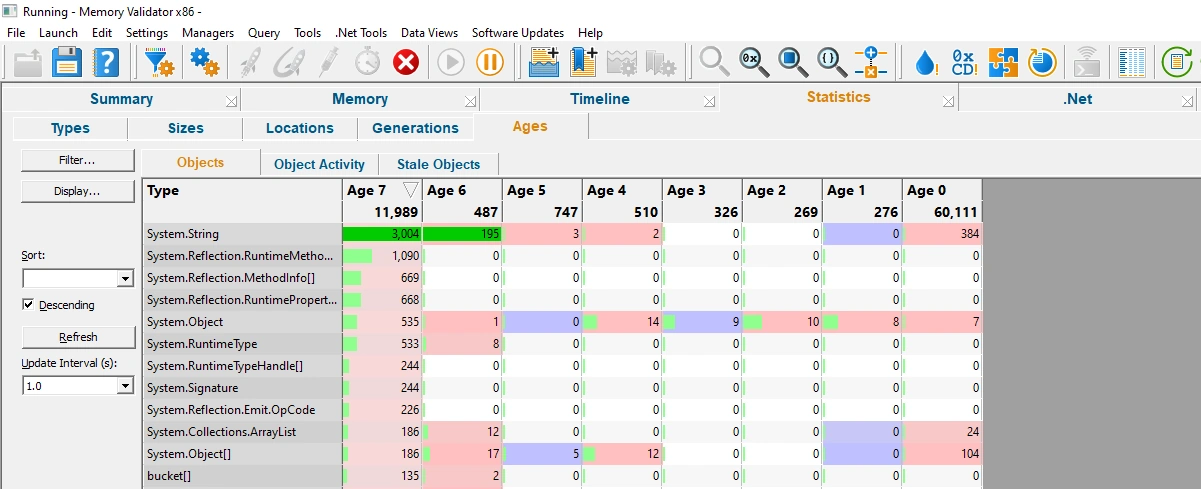Image resolution: width=1201 pixels, height=489 pixels.
Task: Click the wireless remote console icon
Action: 1087,63
